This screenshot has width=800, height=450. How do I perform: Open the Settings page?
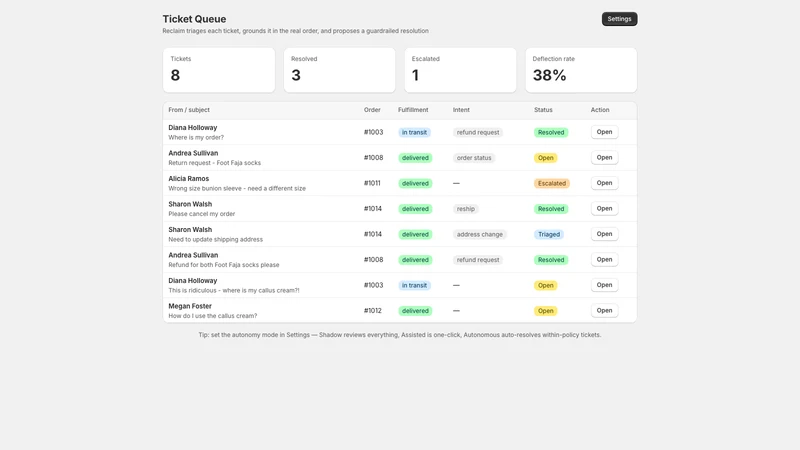click(619, 19)
